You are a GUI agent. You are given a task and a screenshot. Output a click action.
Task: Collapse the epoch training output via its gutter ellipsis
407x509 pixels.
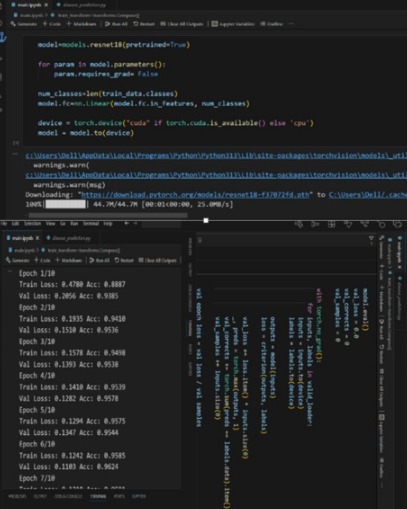pyautogui.click(x=10, y=272)
